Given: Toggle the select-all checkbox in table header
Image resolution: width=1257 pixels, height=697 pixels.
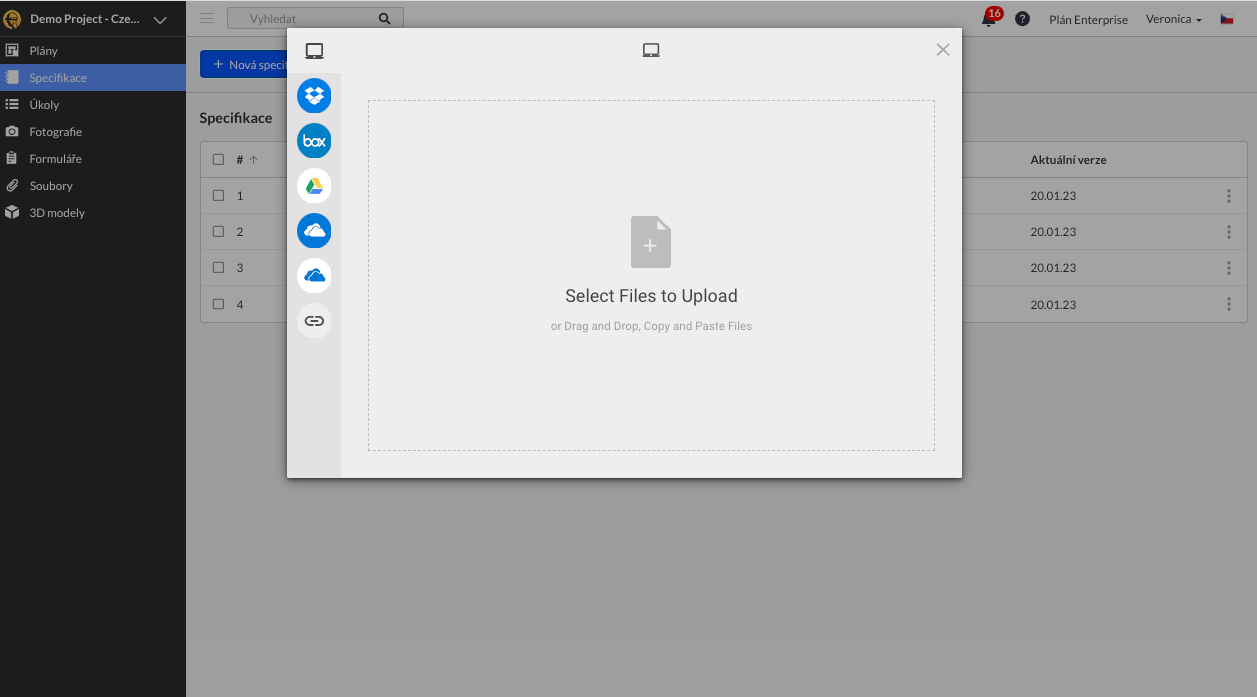Looking at the screenshot, I should (x=219, y=160).
